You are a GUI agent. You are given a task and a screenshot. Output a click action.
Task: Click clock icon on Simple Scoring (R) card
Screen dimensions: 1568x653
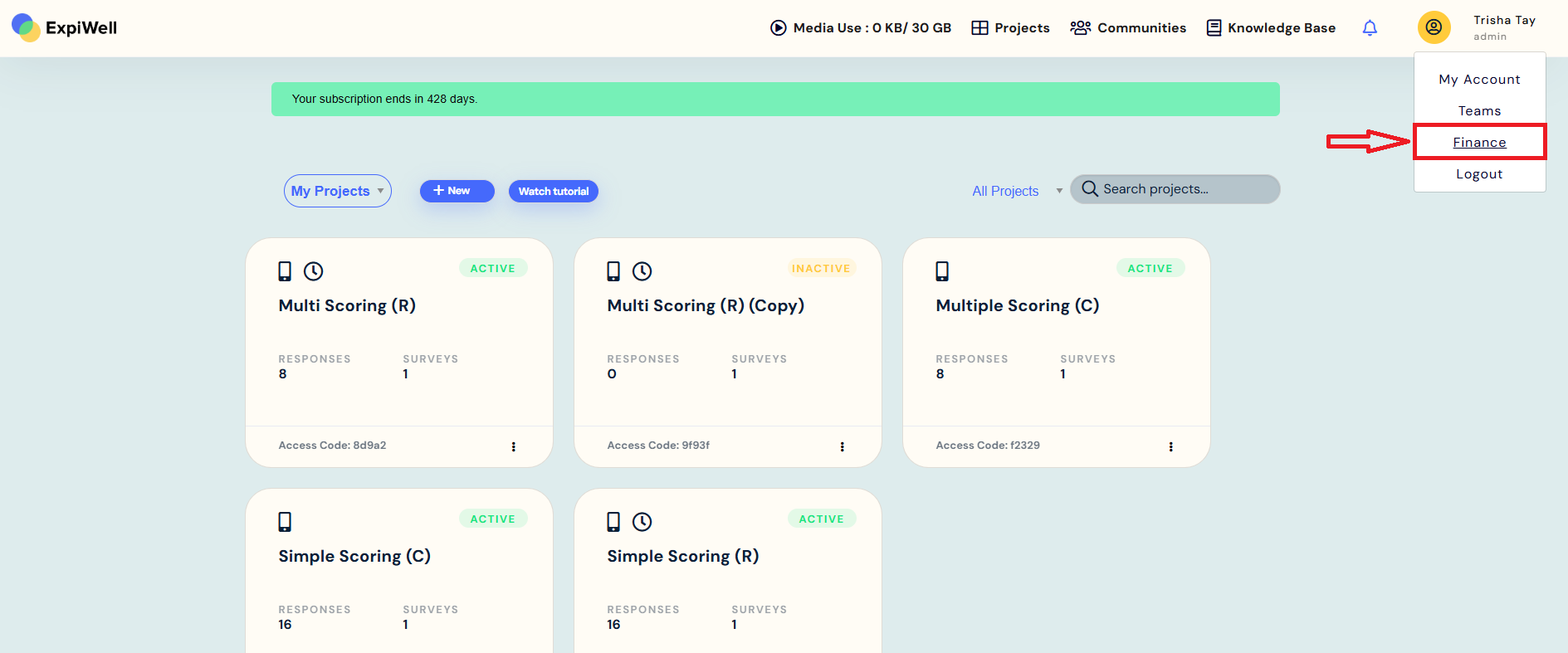click(642, 522)
